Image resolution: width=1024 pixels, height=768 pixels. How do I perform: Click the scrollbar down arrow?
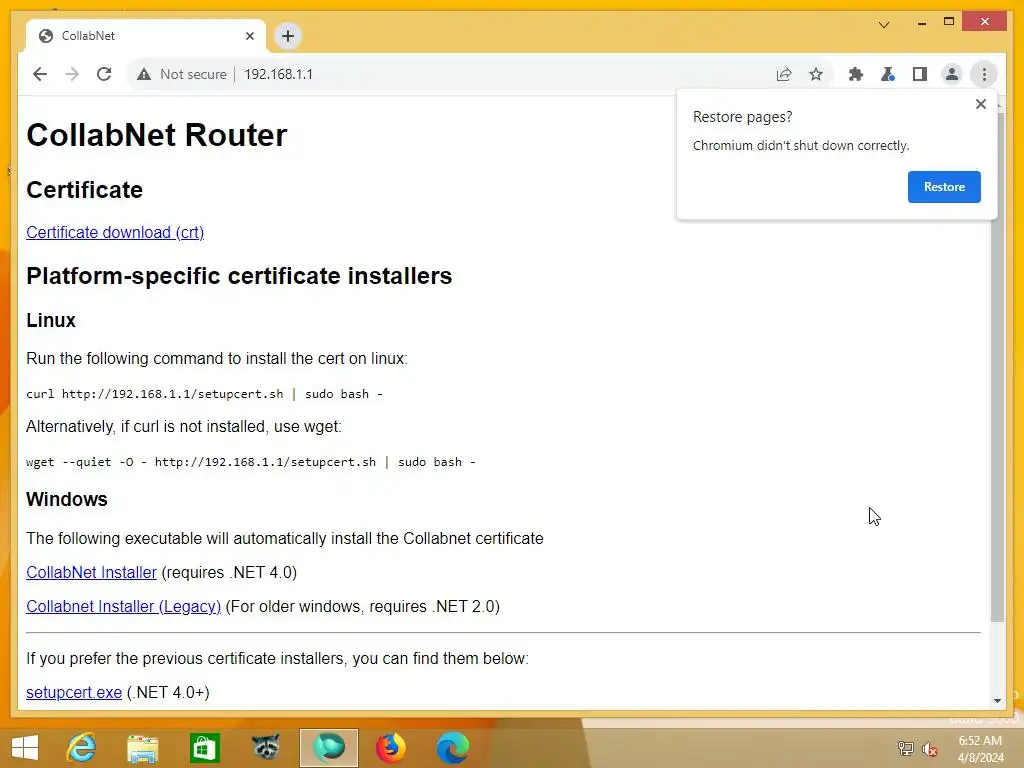click(997, 700)
